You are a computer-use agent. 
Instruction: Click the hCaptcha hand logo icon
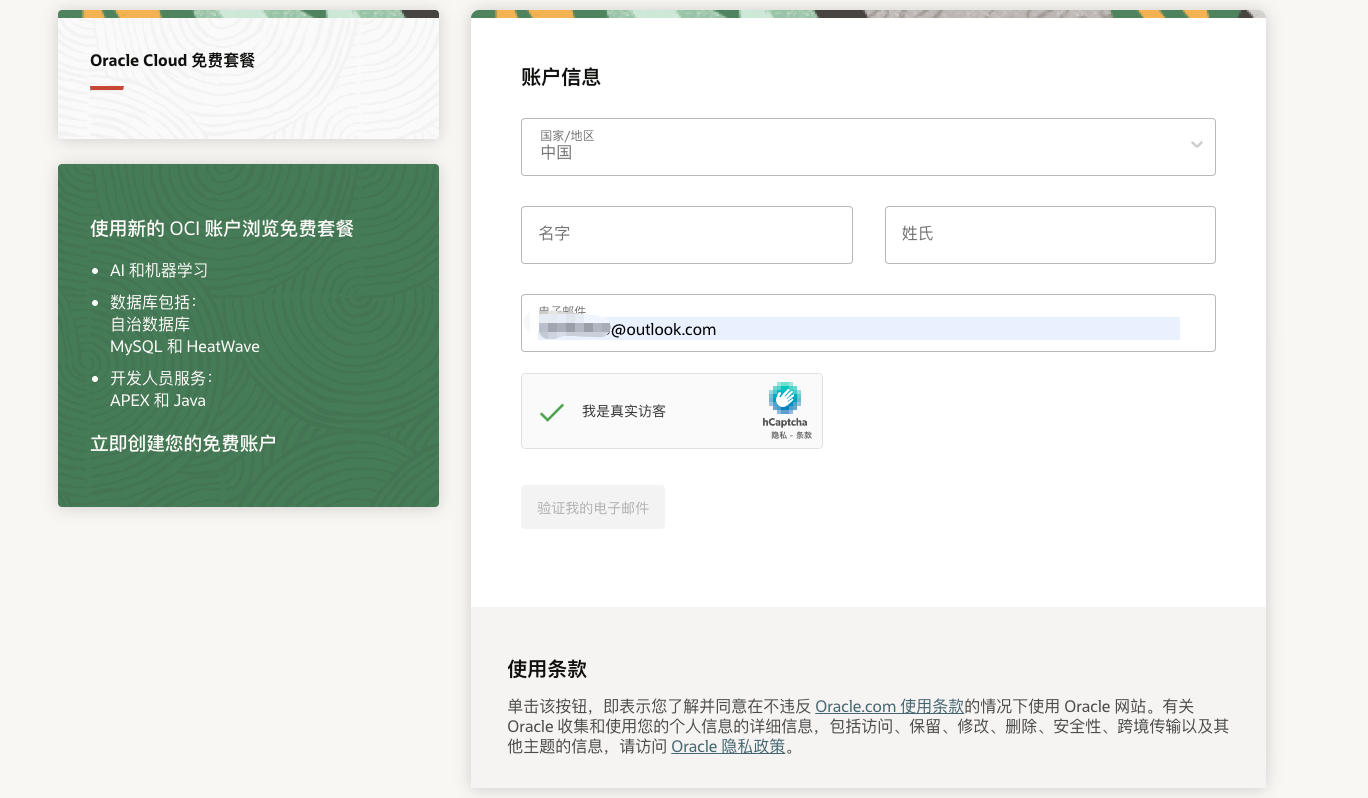point(785,398)
